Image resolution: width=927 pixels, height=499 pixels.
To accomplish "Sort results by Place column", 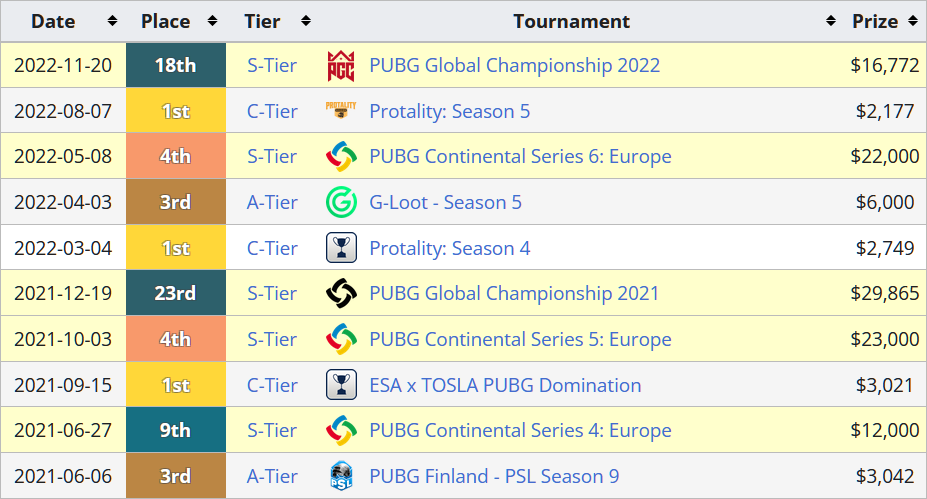I will pyautogui.click(x=176, y=21).
